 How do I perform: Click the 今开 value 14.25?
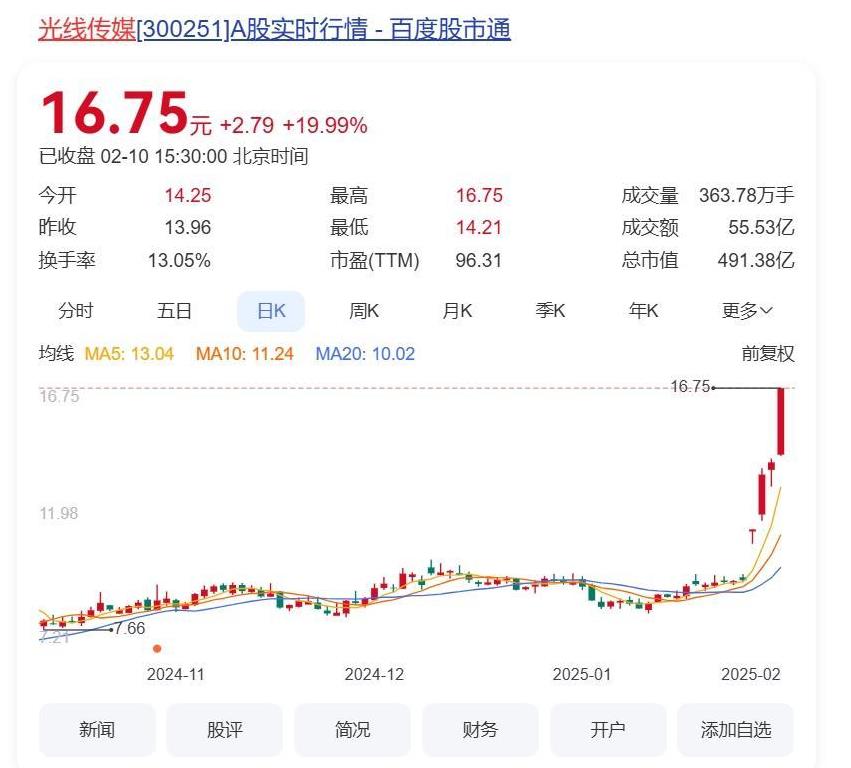click(188, 195)
